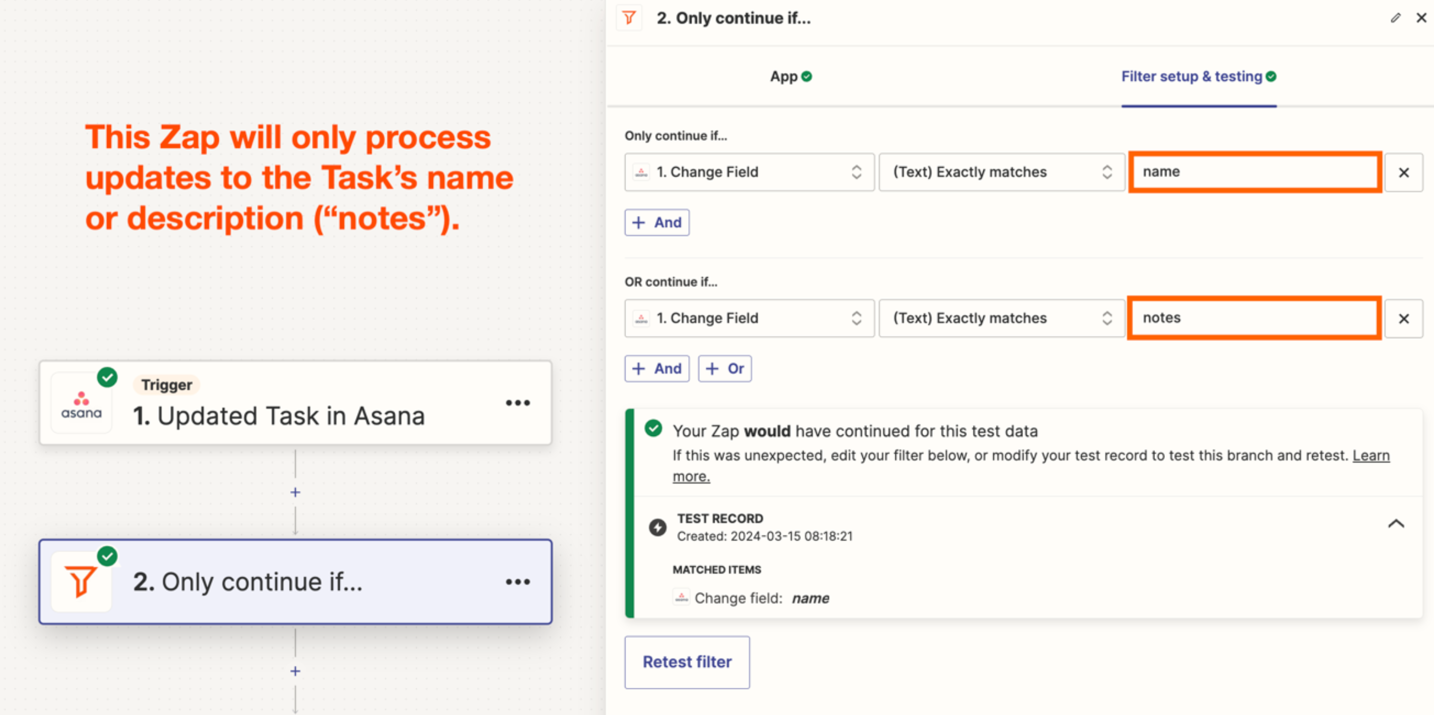Click the 'notes' value input field
Screen dimensions: 1434x715
[x=1254, y=318]
